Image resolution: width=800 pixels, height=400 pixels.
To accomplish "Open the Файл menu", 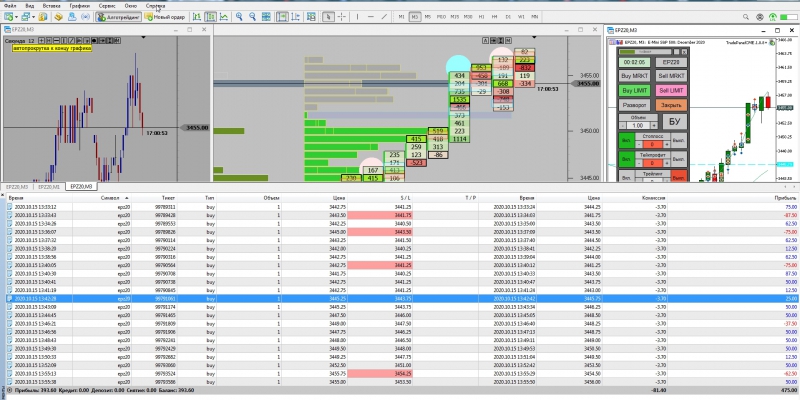I will tap(10, 6).
